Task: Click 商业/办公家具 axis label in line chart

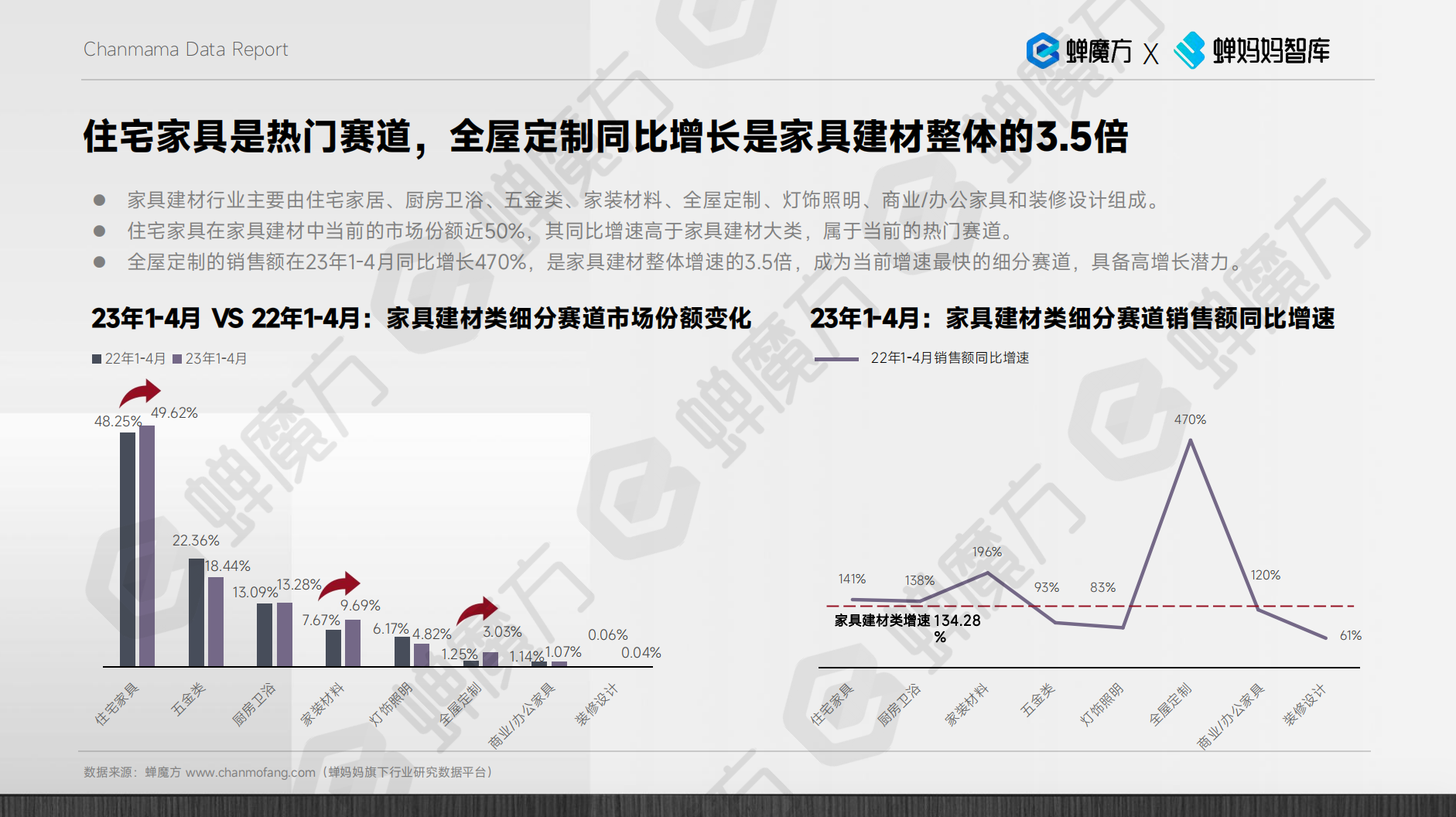Action: (1231, 716)
